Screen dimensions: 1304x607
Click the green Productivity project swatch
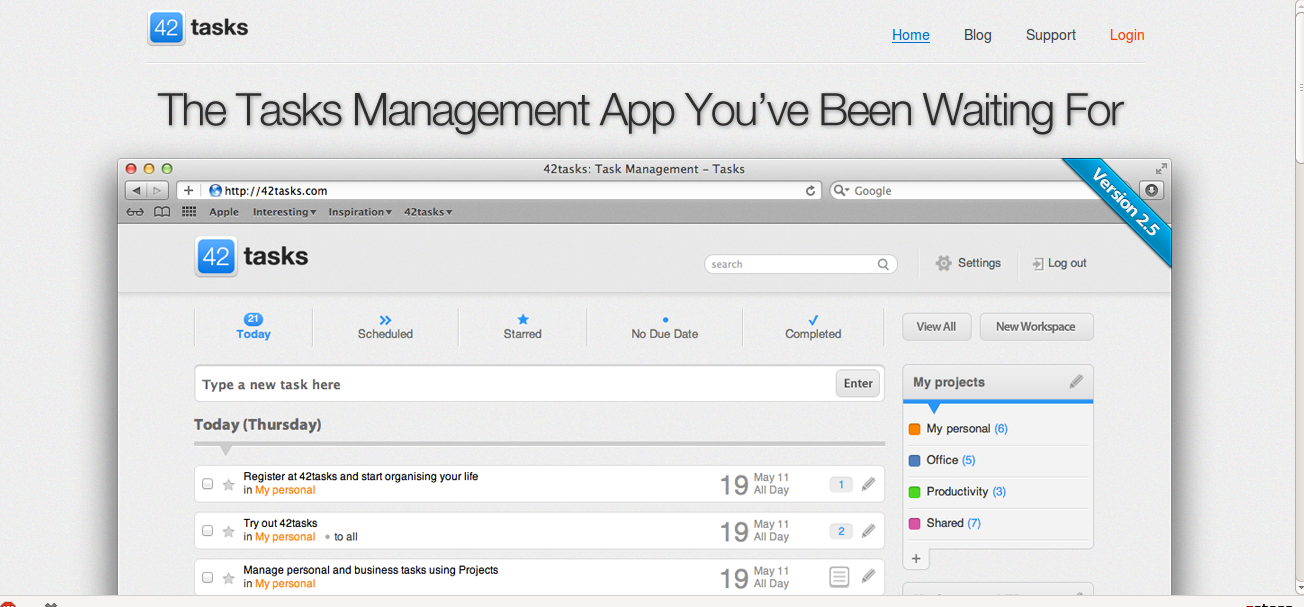tap(914, 492)
